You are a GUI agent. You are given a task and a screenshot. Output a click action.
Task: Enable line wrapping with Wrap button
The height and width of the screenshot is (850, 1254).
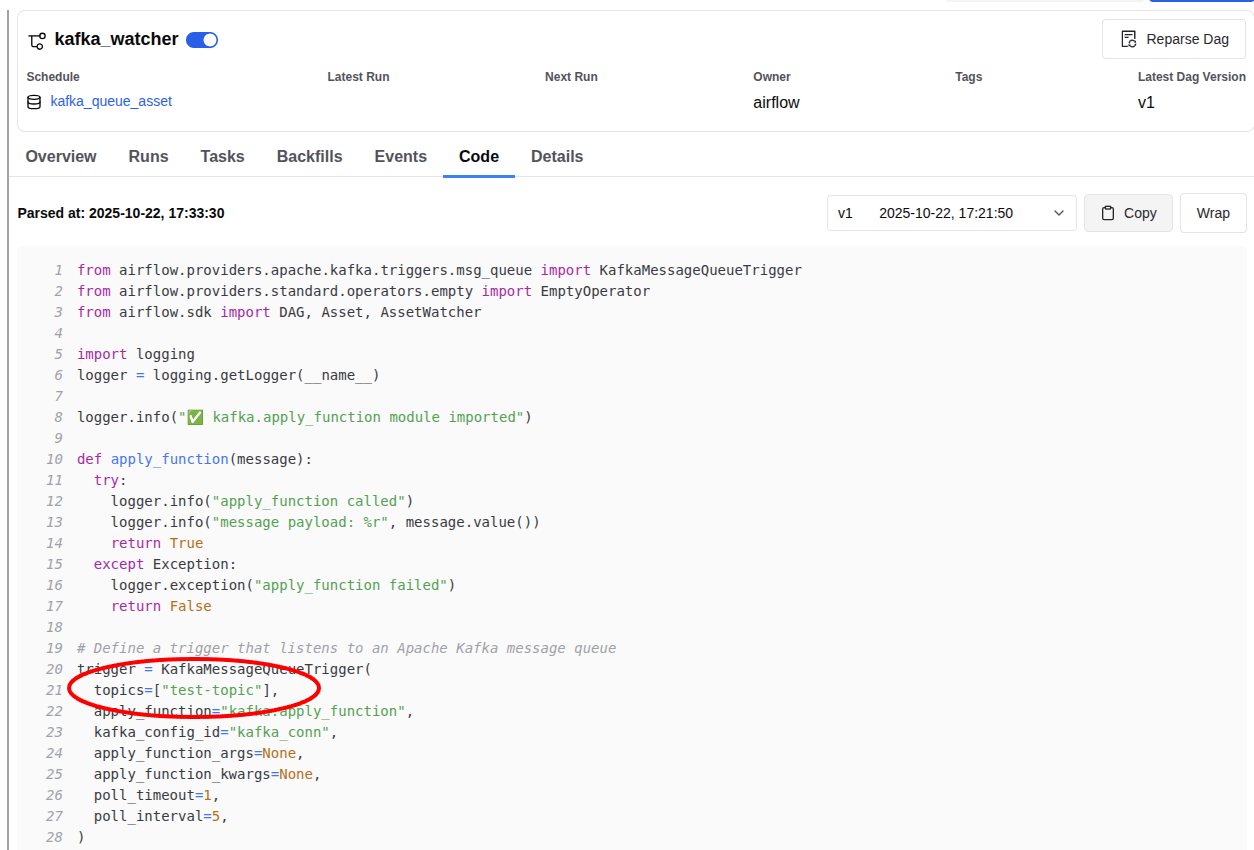(1213, 213)
